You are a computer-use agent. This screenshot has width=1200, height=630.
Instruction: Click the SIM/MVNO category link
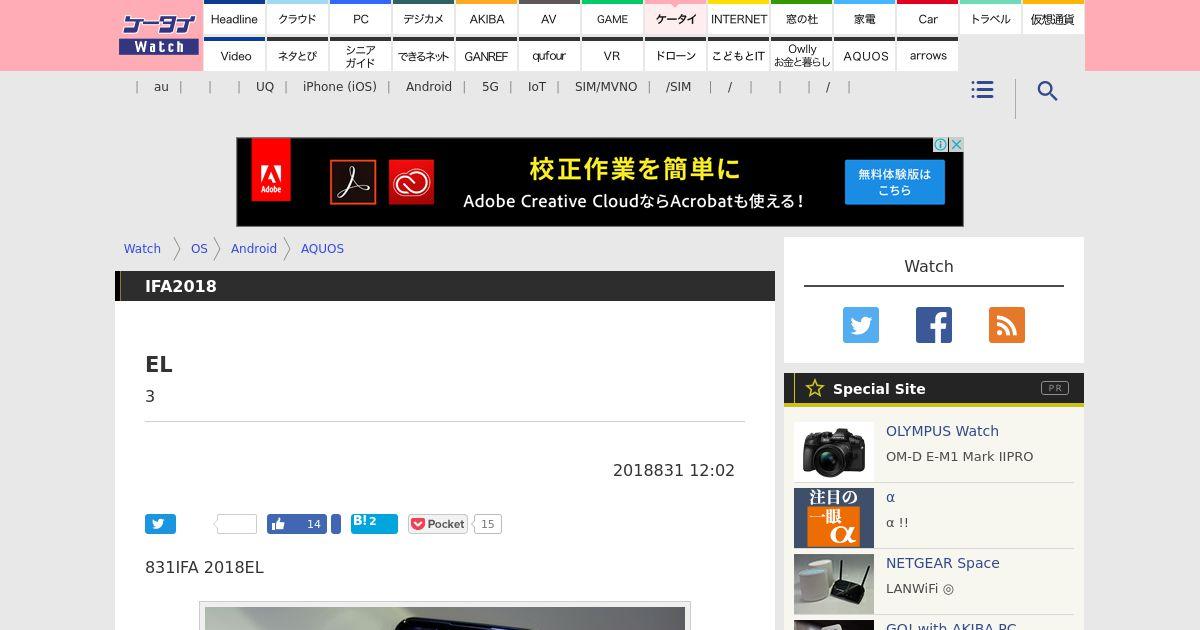(x=606, y=87)
